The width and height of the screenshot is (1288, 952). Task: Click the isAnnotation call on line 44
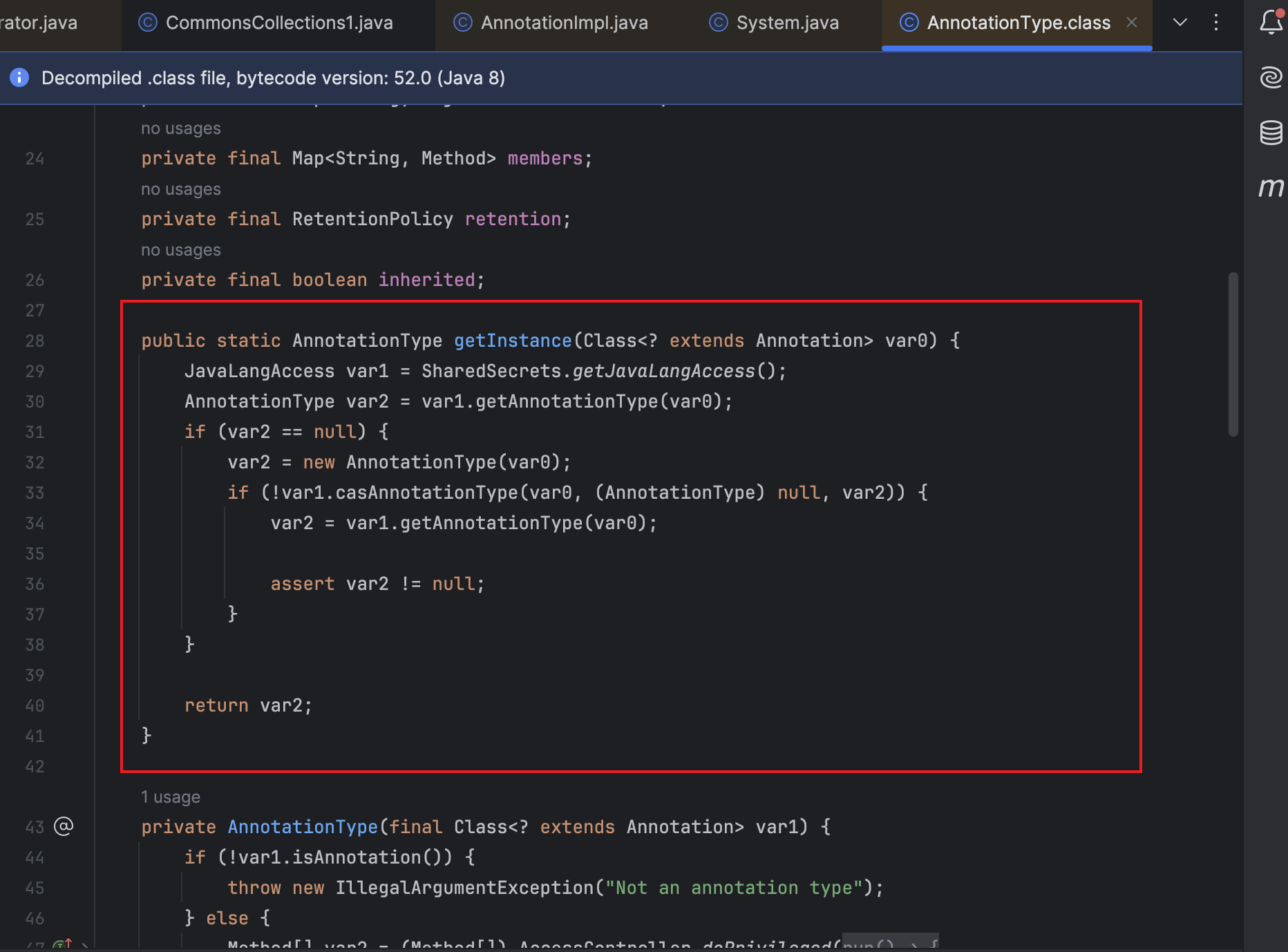pyautogui.click(x=357, y=857)
